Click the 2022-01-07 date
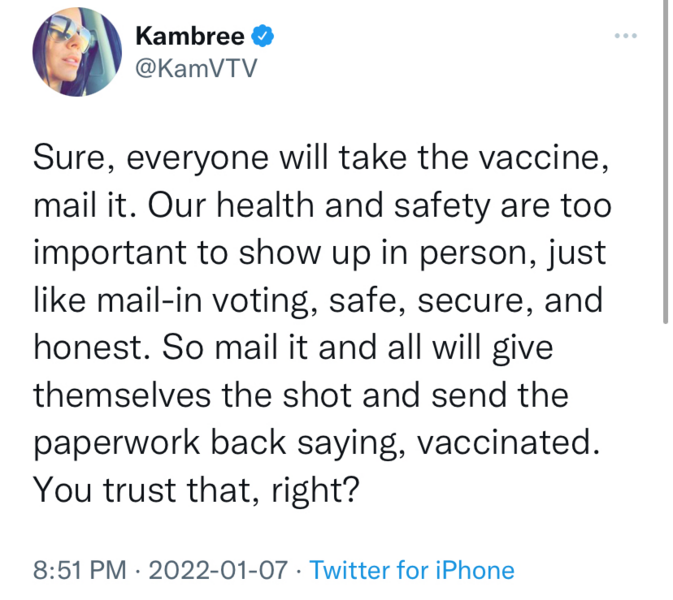This screenshot has height=600, width=673. (218, 570)
